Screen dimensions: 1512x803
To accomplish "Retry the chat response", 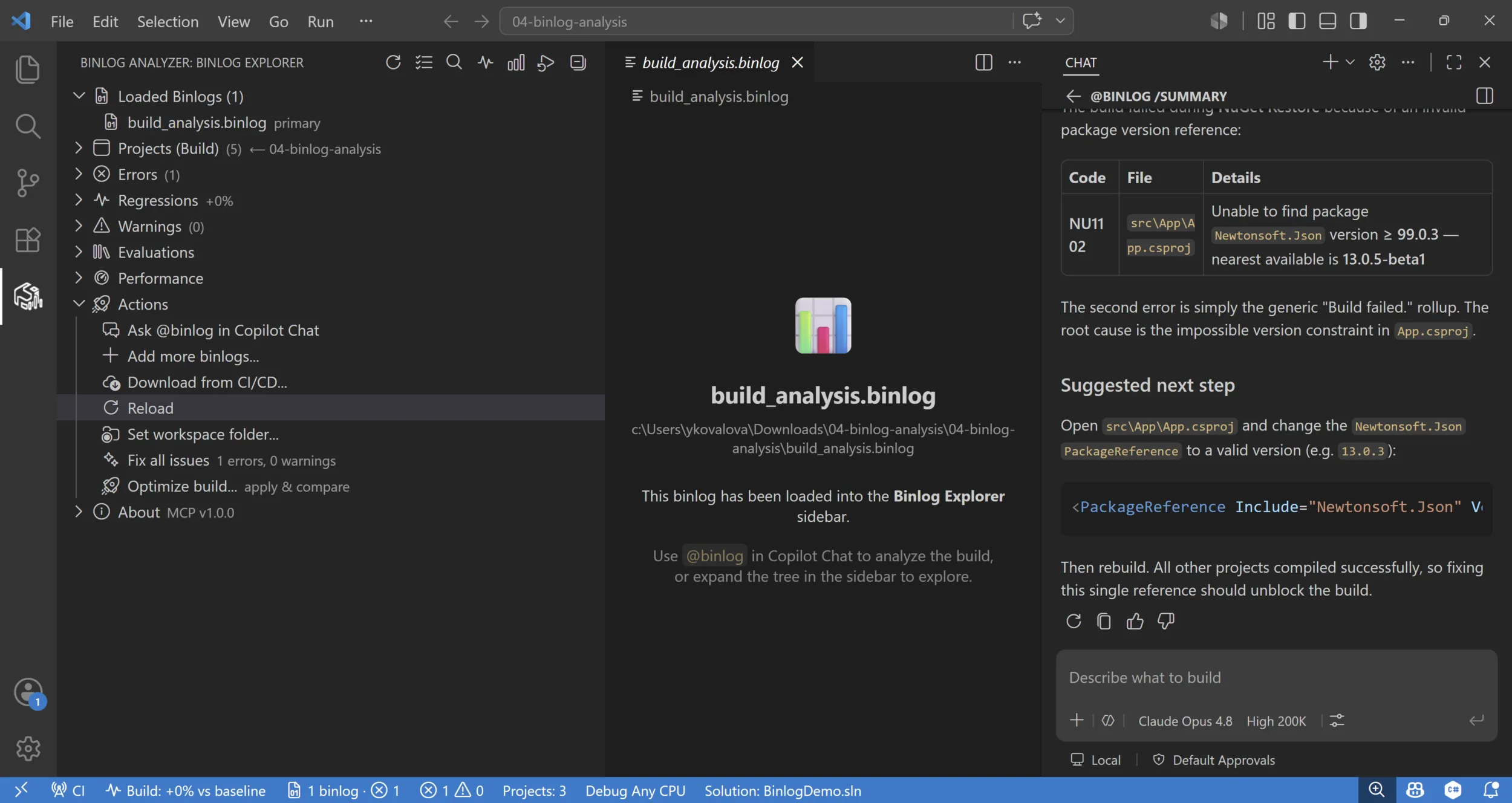I will tap(1074, 621).
